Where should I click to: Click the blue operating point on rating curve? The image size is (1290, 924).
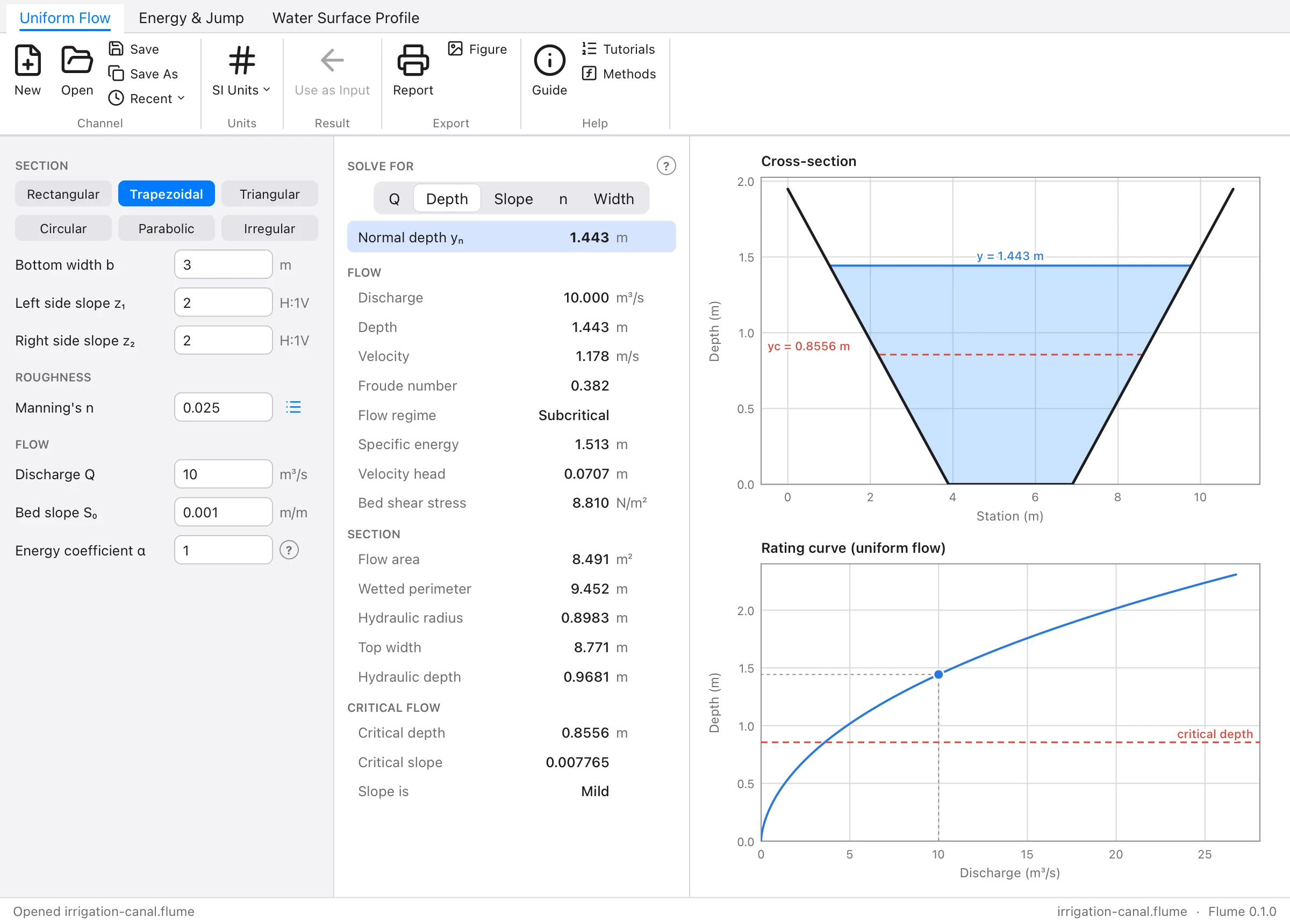[x=938, y=674]
